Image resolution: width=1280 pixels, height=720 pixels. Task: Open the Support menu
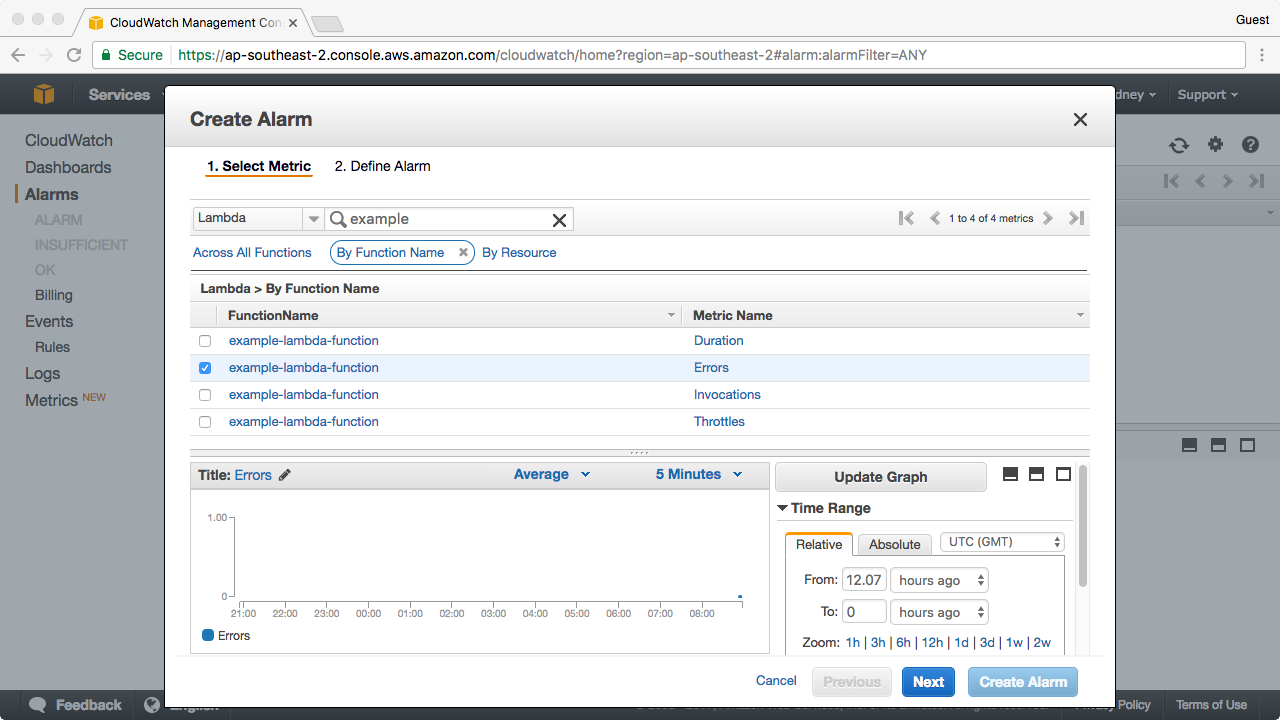click(x=1208, y=95)
